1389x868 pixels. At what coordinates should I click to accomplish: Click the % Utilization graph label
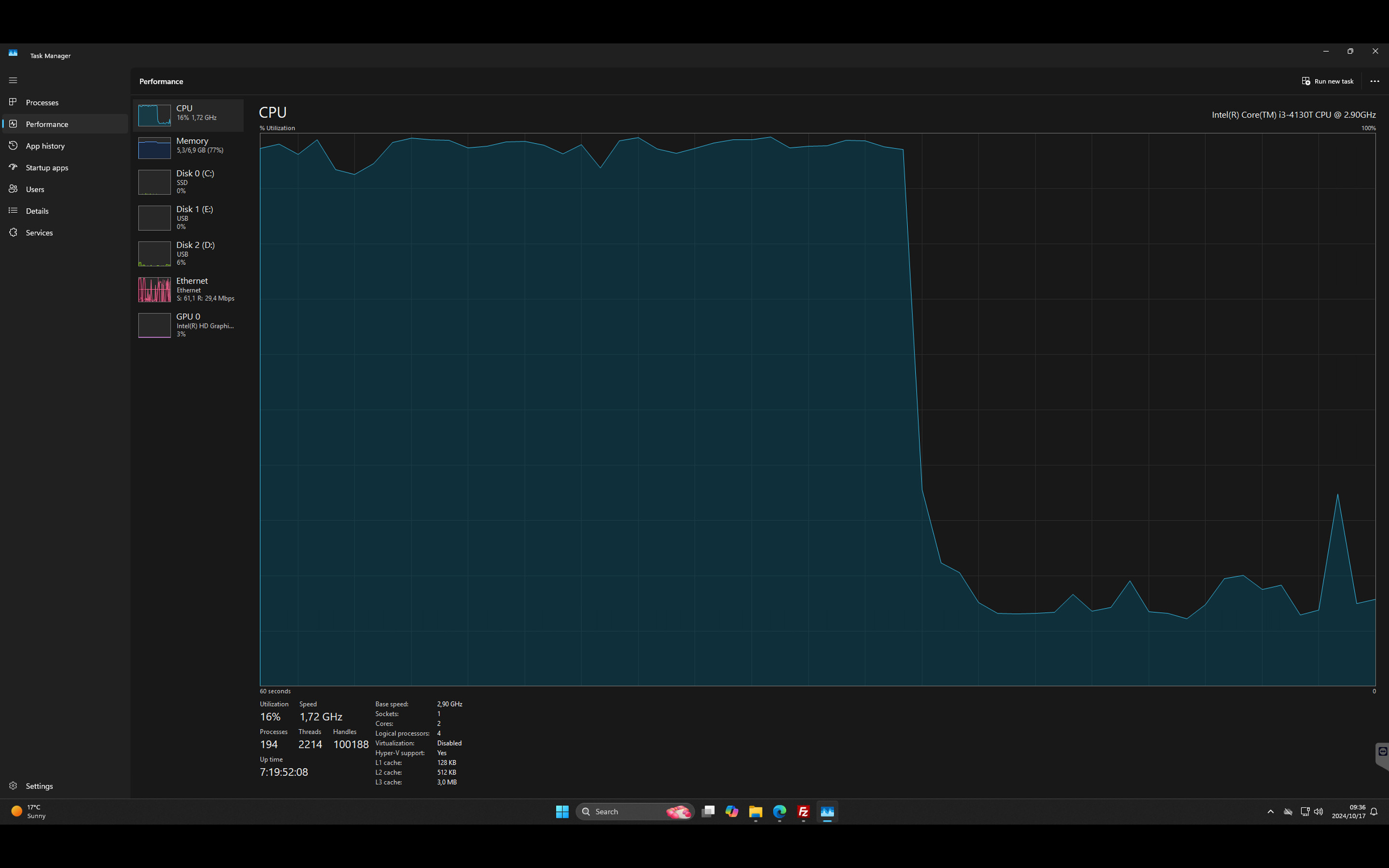click(x=277, y=128)
